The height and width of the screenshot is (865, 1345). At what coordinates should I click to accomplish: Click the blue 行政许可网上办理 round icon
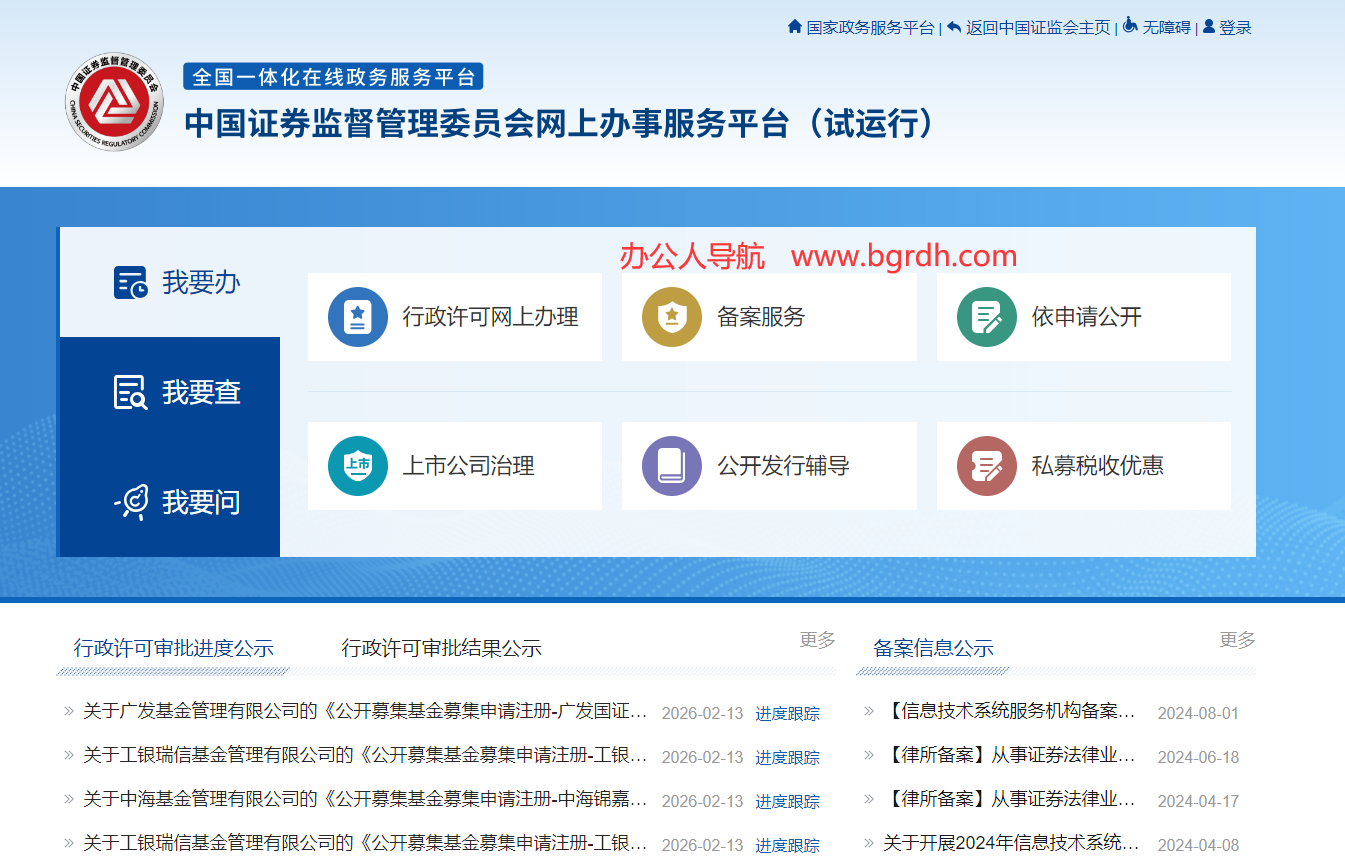click(x=358, y=317)
